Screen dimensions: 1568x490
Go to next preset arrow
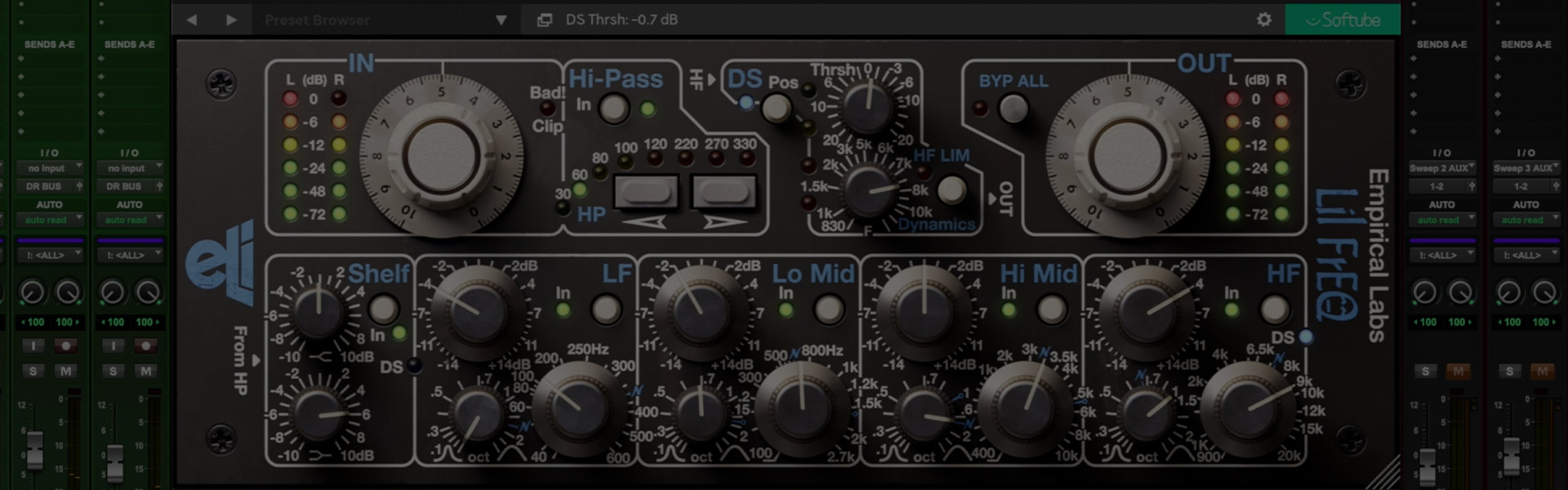pyautogui.click(x=231, y=20)
